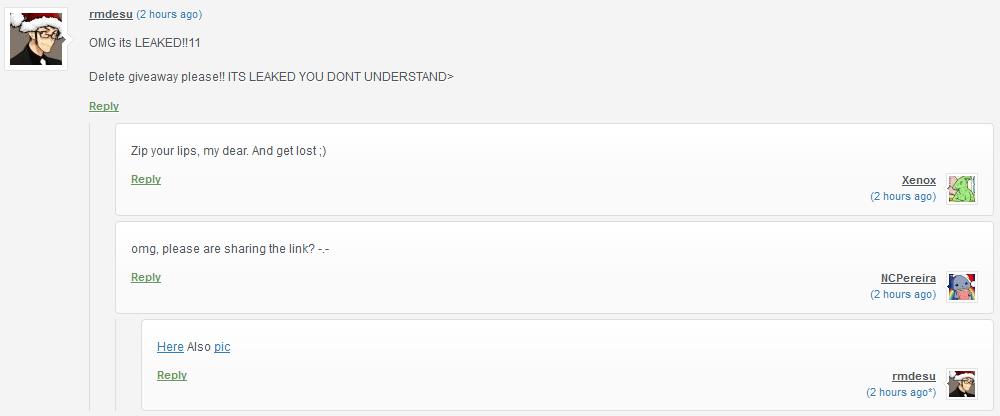Click the 'Delete giveaway please' comment text

[x=271, y=77]
